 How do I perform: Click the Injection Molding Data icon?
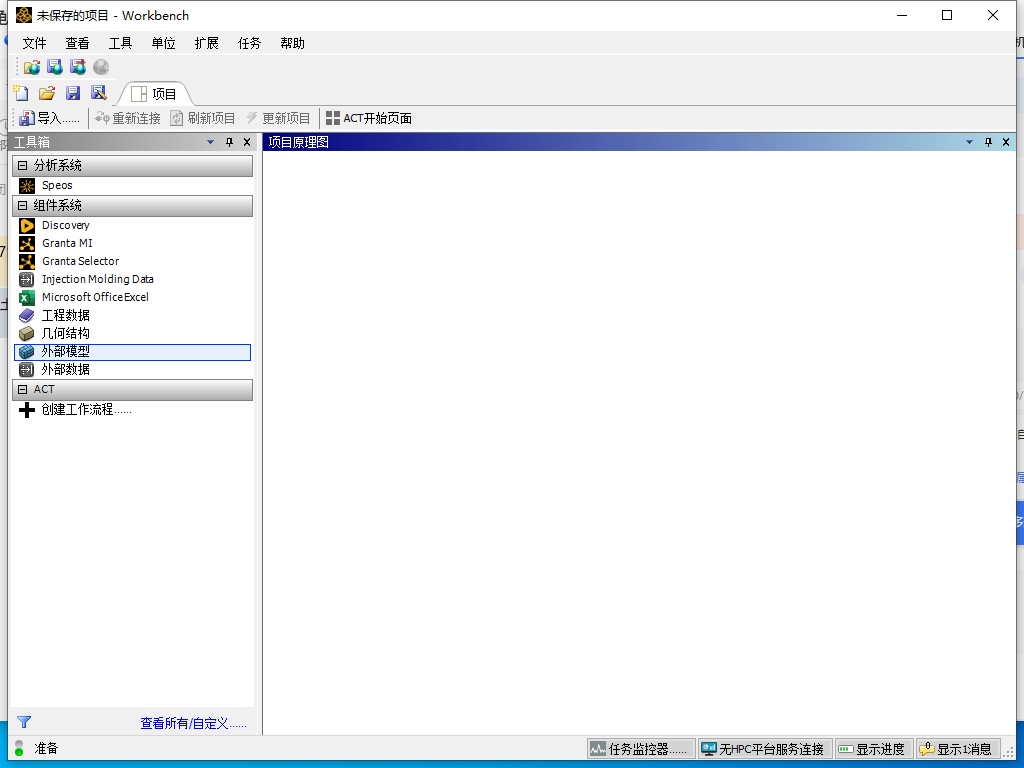27,279
